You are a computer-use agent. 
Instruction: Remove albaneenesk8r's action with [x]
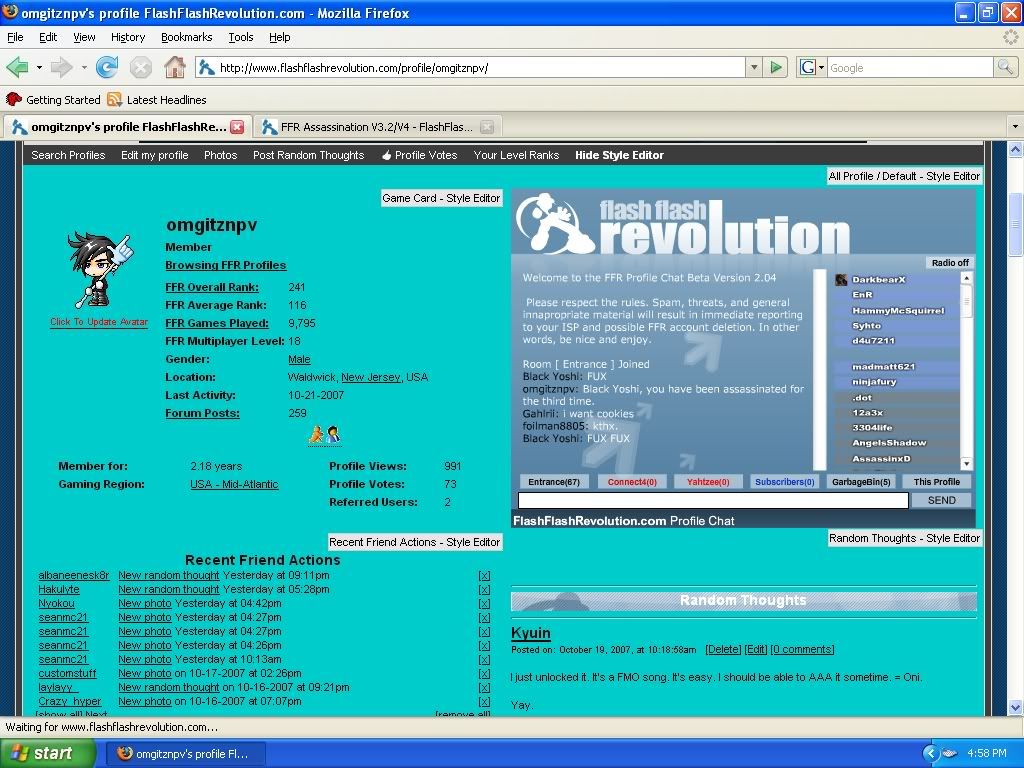tap(484, 576)
